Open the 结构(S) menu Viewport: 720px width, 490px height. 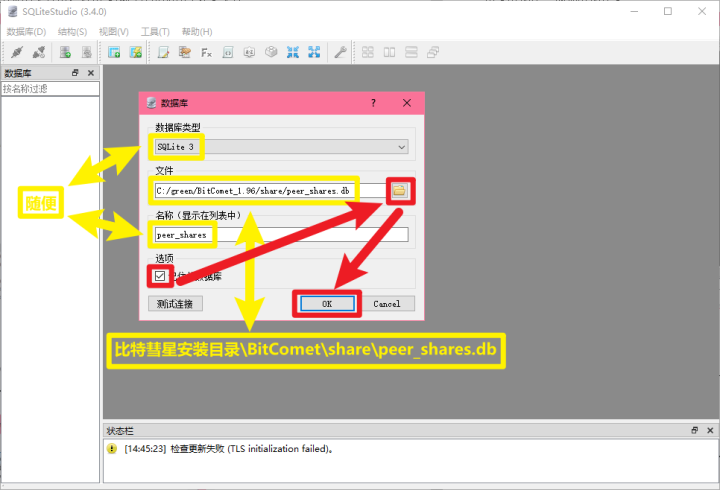(72, 32)
